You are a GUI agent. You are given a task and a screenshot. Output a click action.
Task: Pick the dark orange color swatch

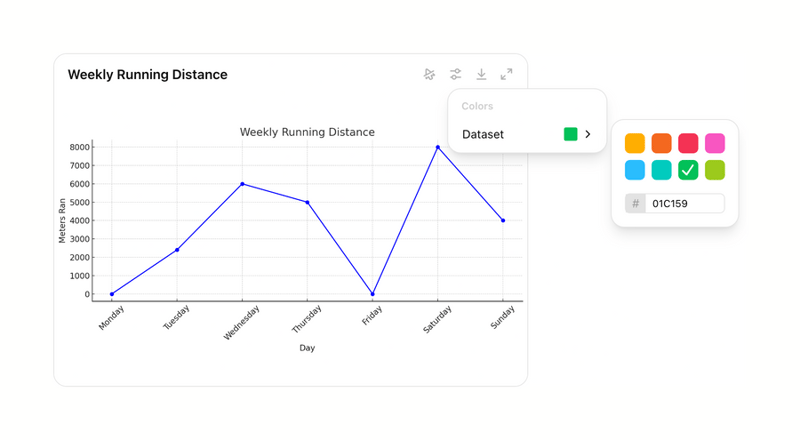point(661,143)
